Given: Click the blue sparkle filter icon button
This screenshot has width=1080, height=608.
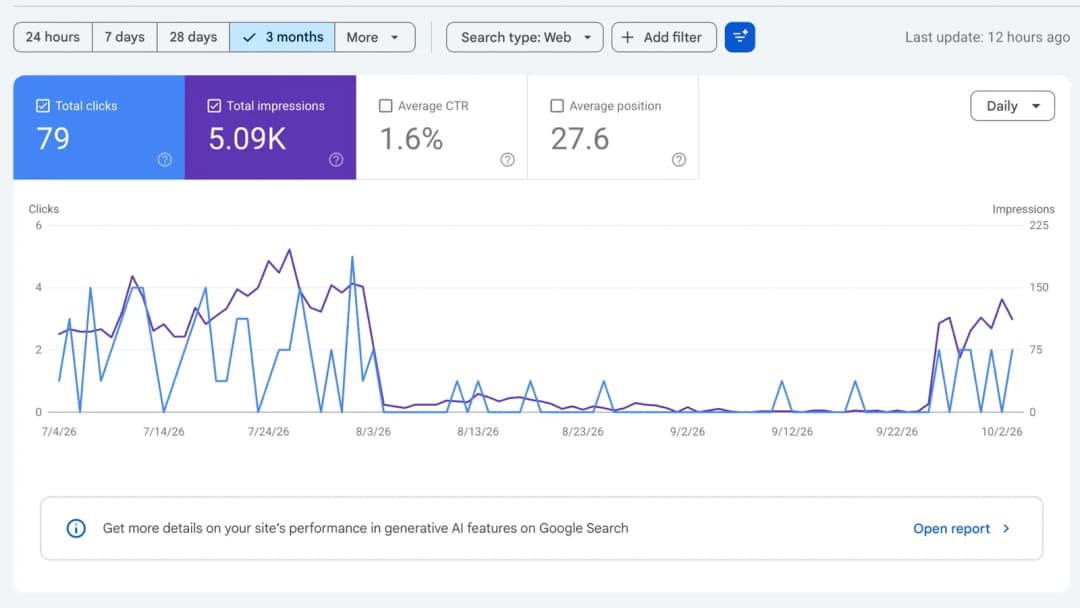Looking at the screenshot, I should 740,37.
